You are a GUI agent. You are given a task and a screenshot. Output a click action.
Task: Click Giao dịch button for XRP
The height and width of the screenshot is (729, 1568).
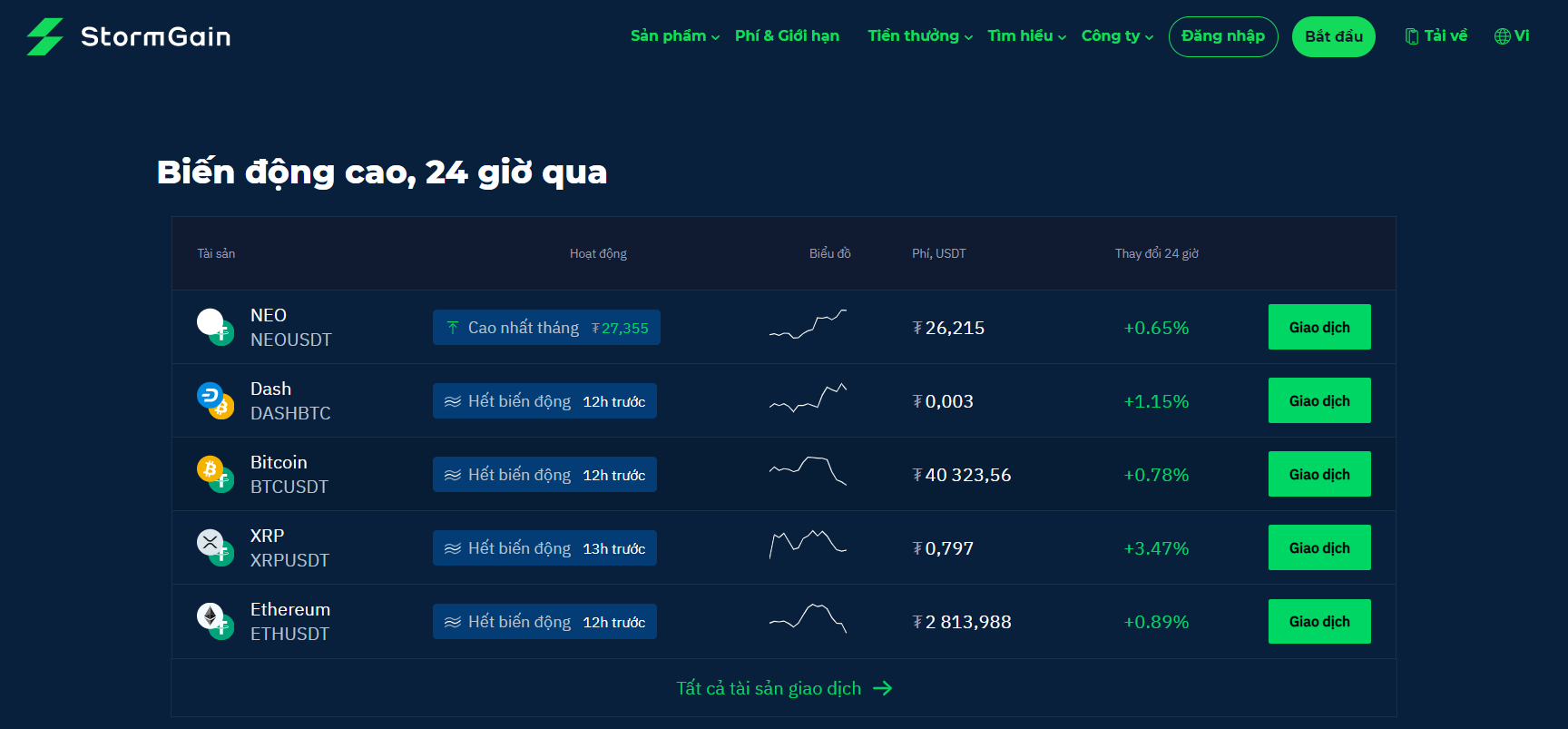1319,547
